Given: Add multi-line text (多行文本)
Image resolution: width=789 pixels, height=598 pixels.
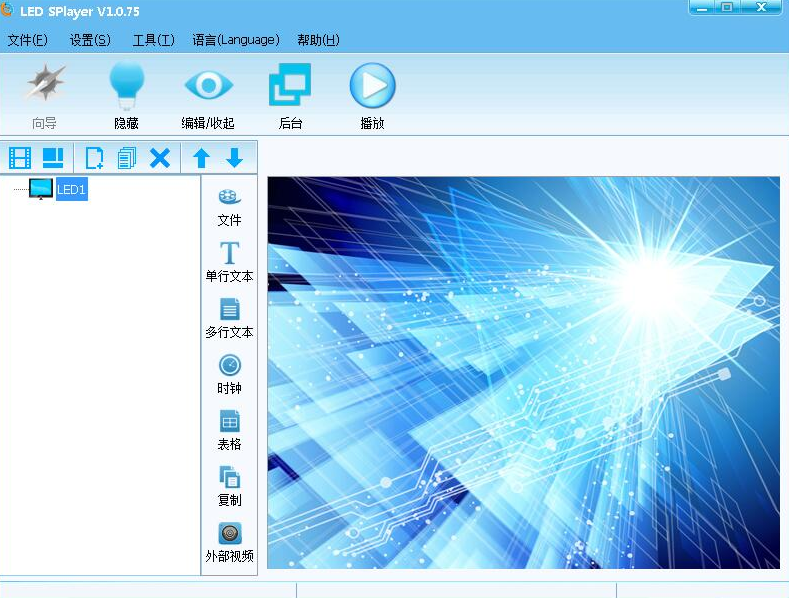Looking at the screenshot, I should [229, 318].
